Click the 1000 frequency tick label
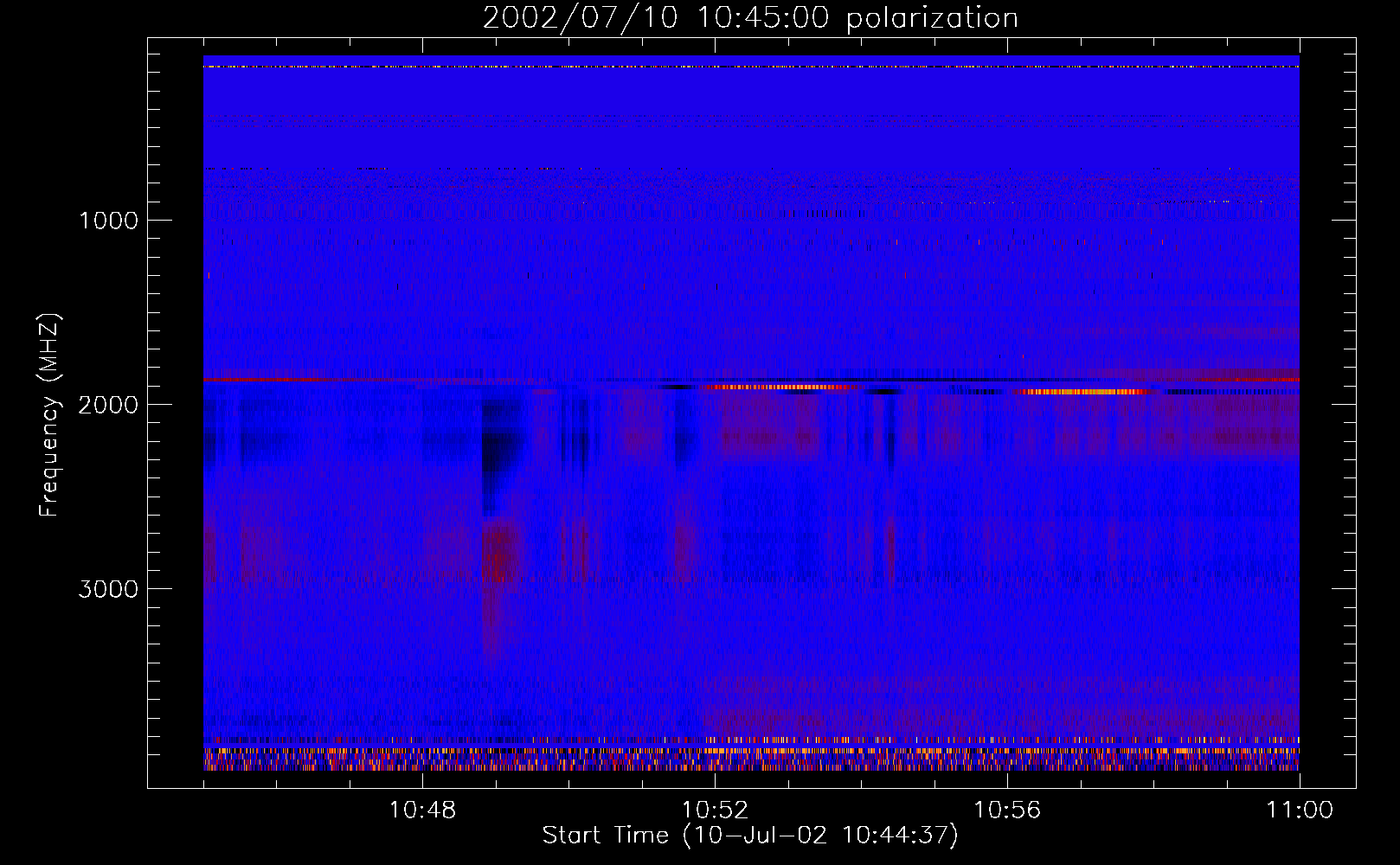 [108, 221]
